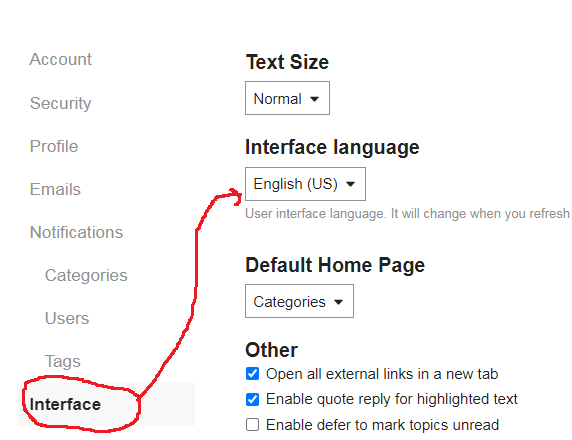This screenshot has width=572, height=440.
Task: Click the arrow next to Normal
Action: pos(314,99)
